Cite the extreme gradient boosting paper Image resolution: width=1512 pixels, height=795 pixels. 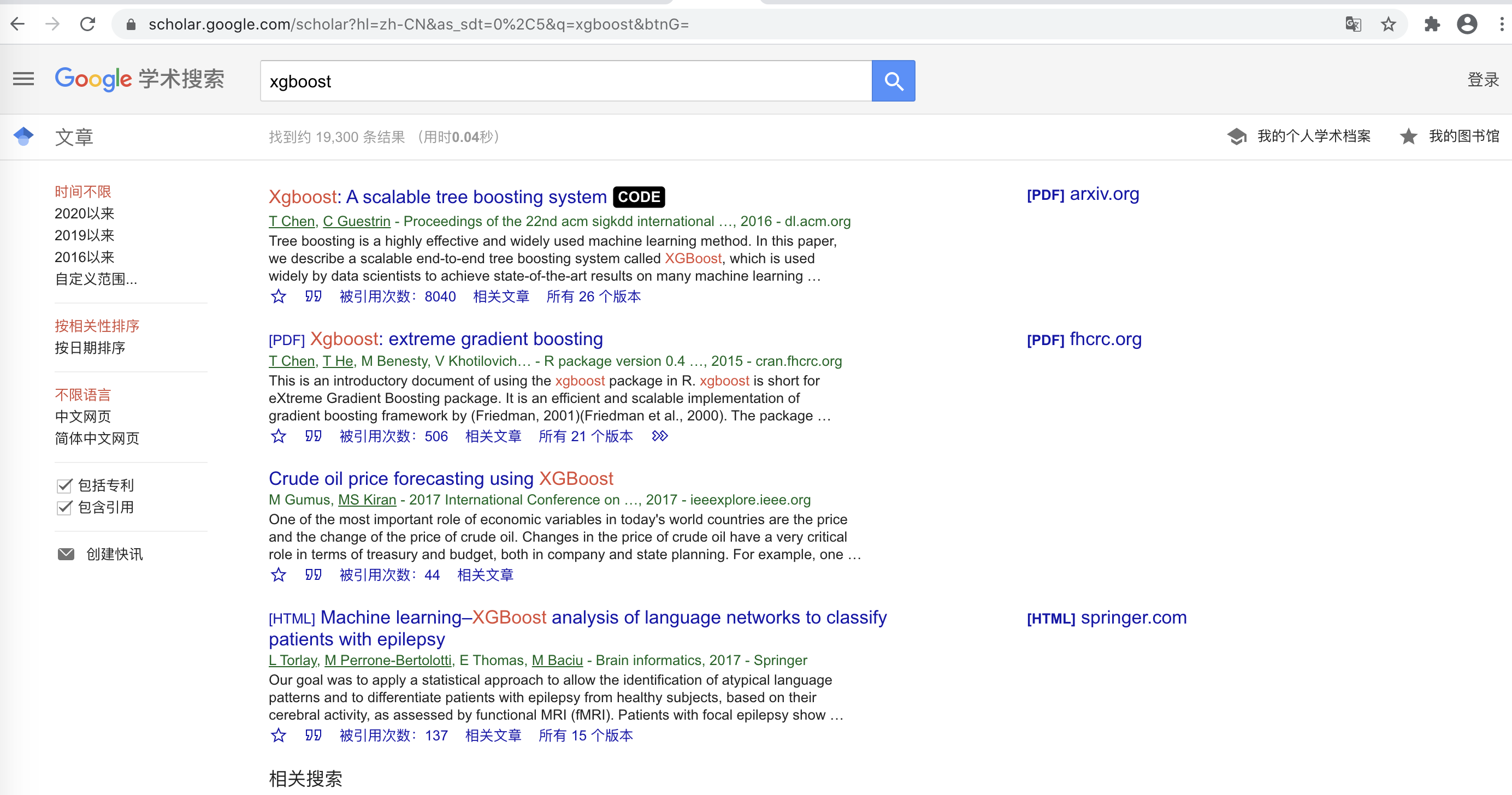coord(313,436)
